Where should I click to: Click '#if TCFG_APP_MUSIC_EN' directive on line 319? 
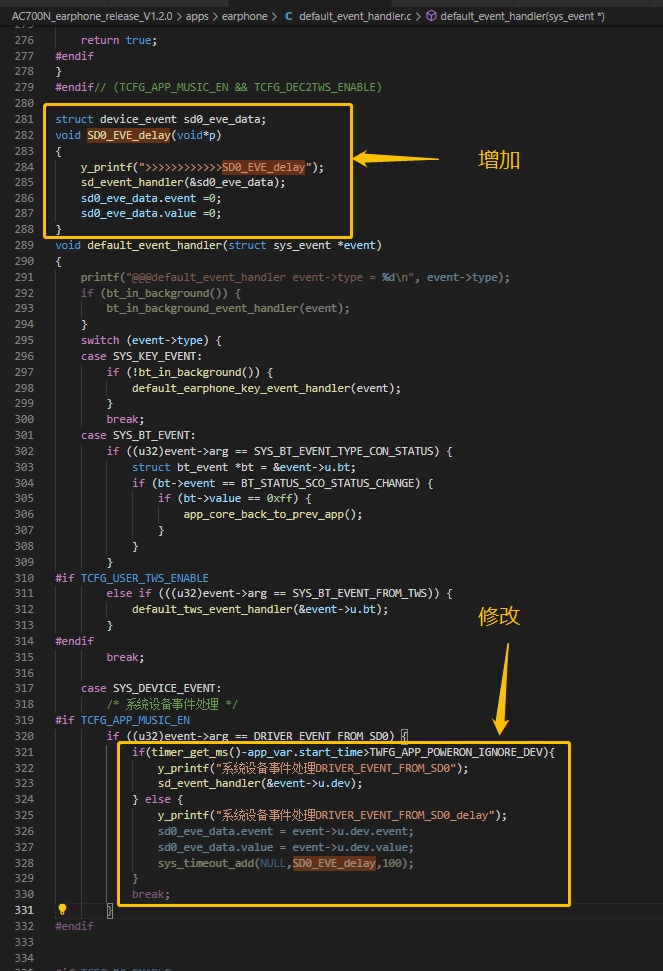(123, 720)
